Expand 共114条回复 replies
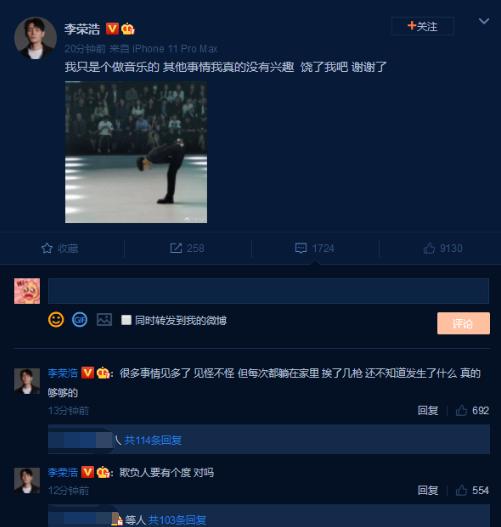Screen dimensions: 501x527 coord(153,440)
